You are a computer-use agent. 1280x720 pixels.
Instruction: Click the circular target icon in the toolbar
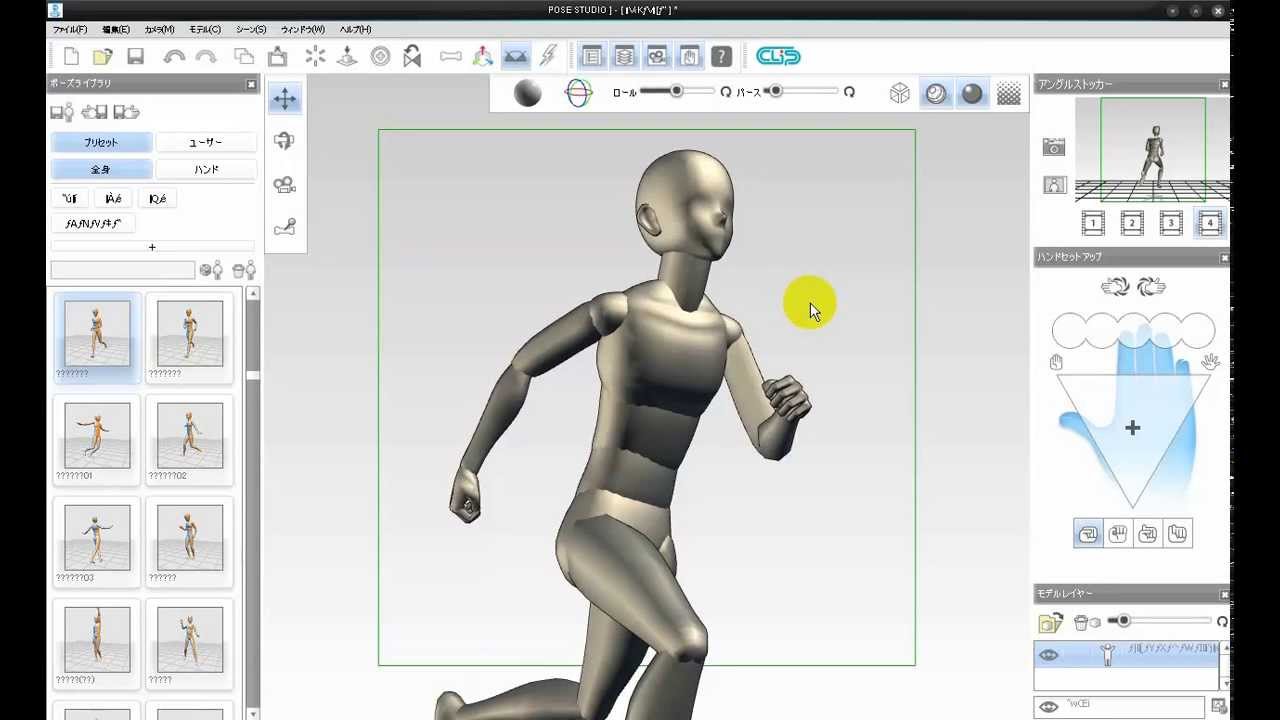coord(380,57)
